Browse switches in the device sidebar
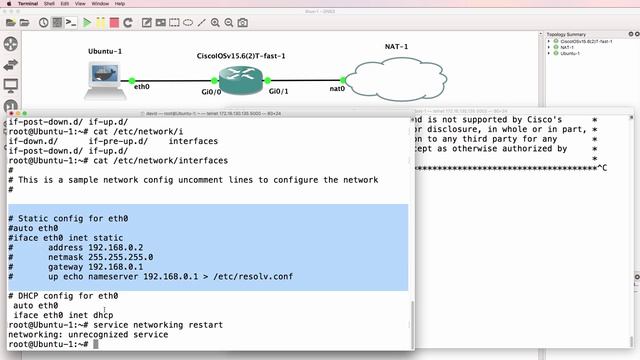 [11, 65]
